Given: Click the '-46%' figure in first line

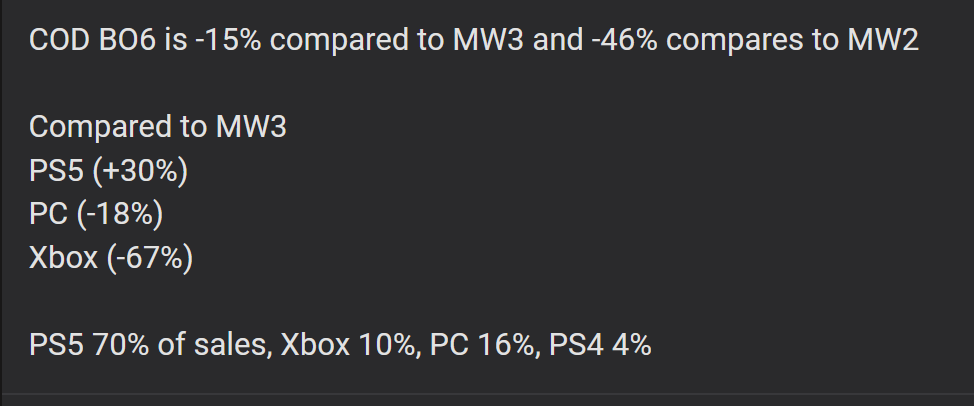Looking at the screenshot, I should [x=628, y=41].
